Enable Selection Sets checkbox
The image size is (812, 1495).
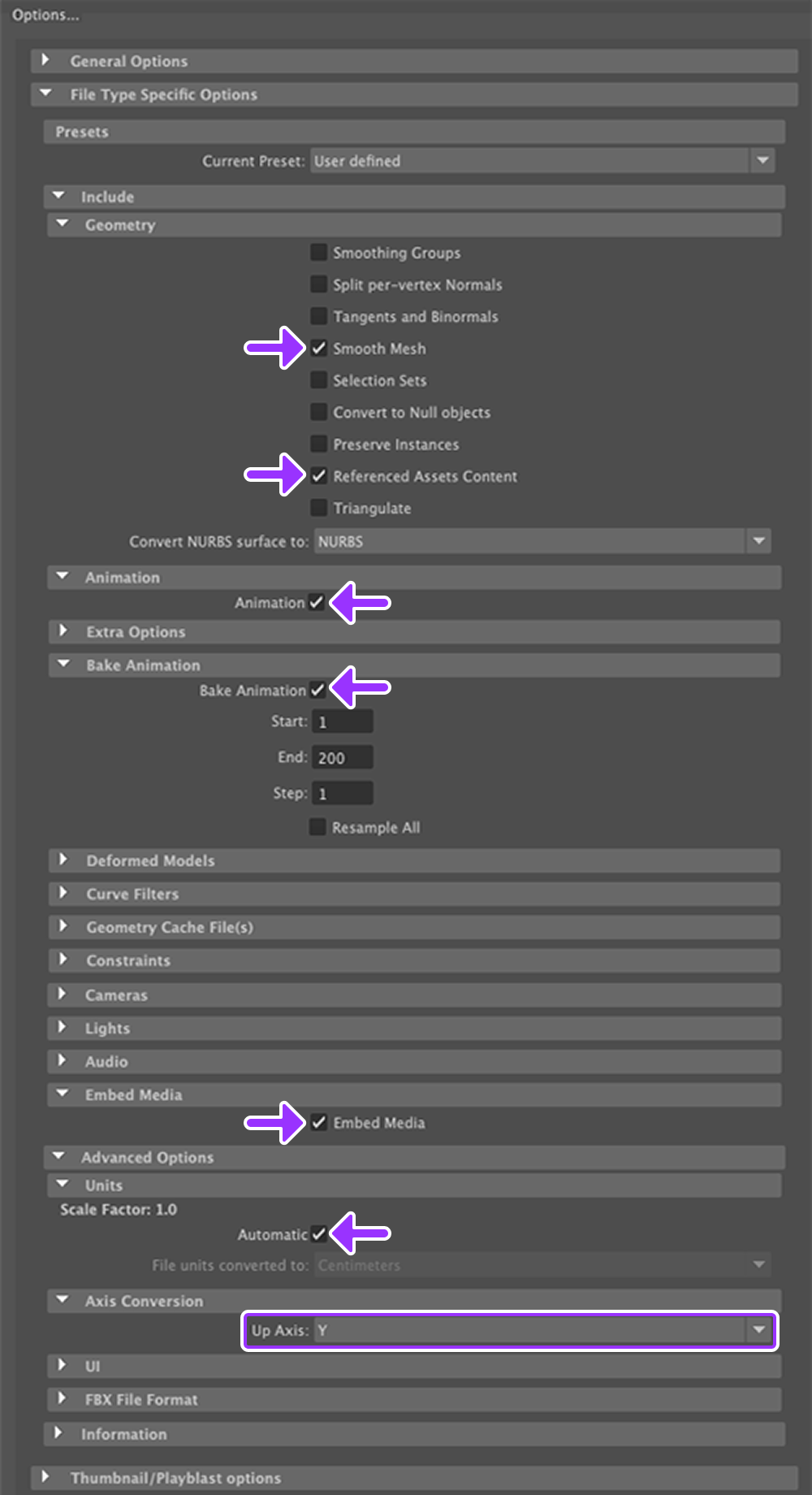(x=319, y=380)
